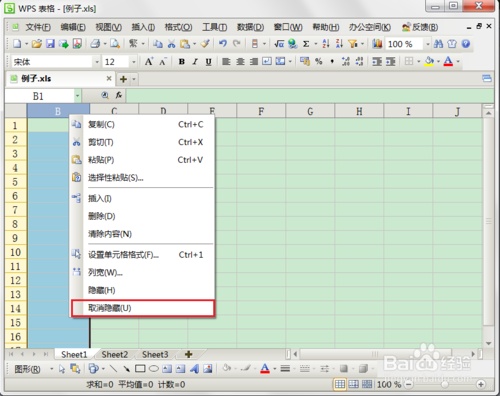Viewport: 500px width, 396px height.
Task: Undo the last action
Action: pyautogui.click(x=223, y=44)
